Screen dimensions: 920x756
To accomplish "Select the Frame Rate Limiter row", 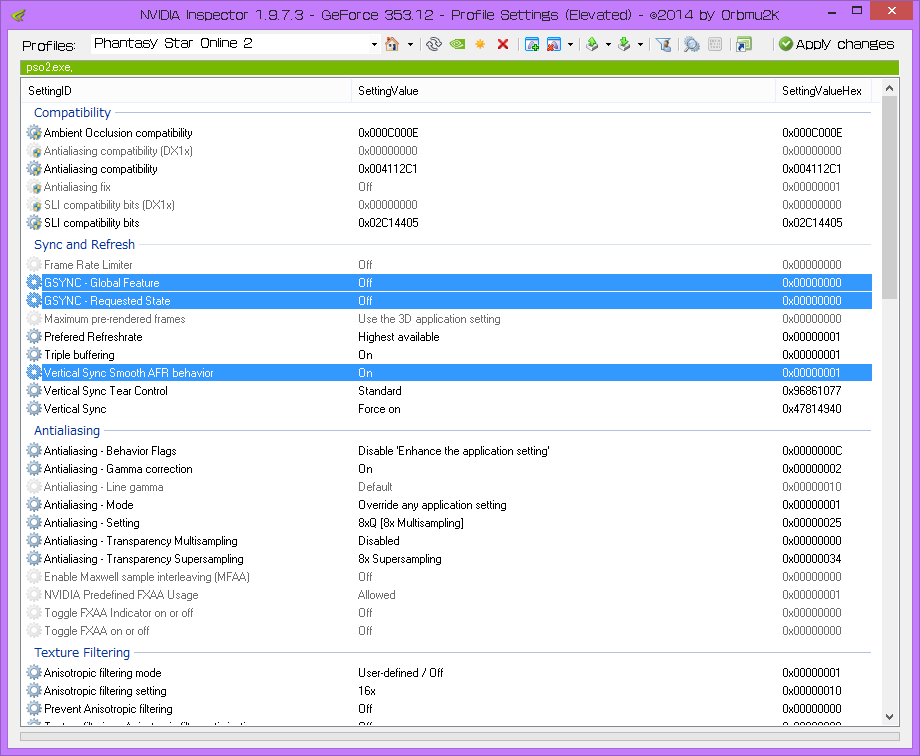I will (x=449, y=265).
